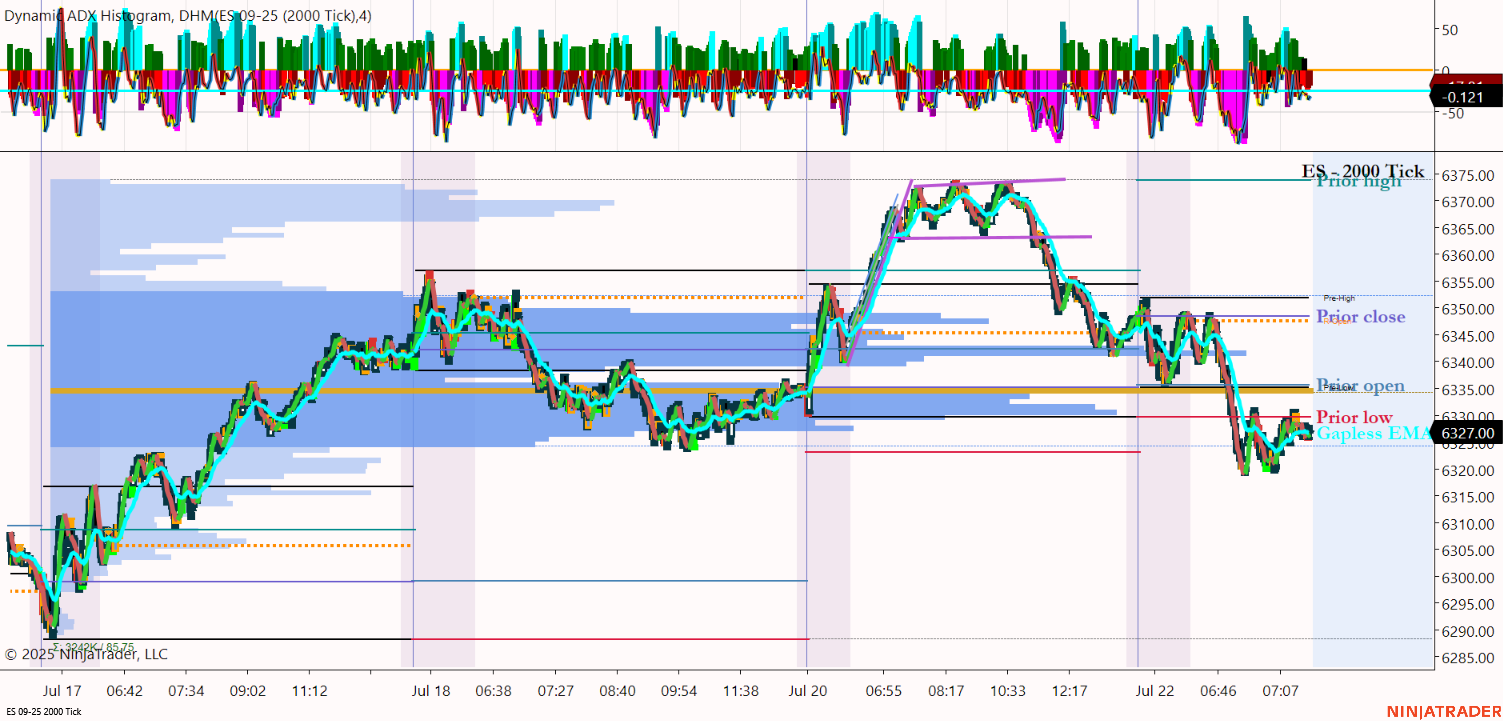Click the "Pre-High" level label
This screenshot has height=721, width=1503.
(1339, 298)
